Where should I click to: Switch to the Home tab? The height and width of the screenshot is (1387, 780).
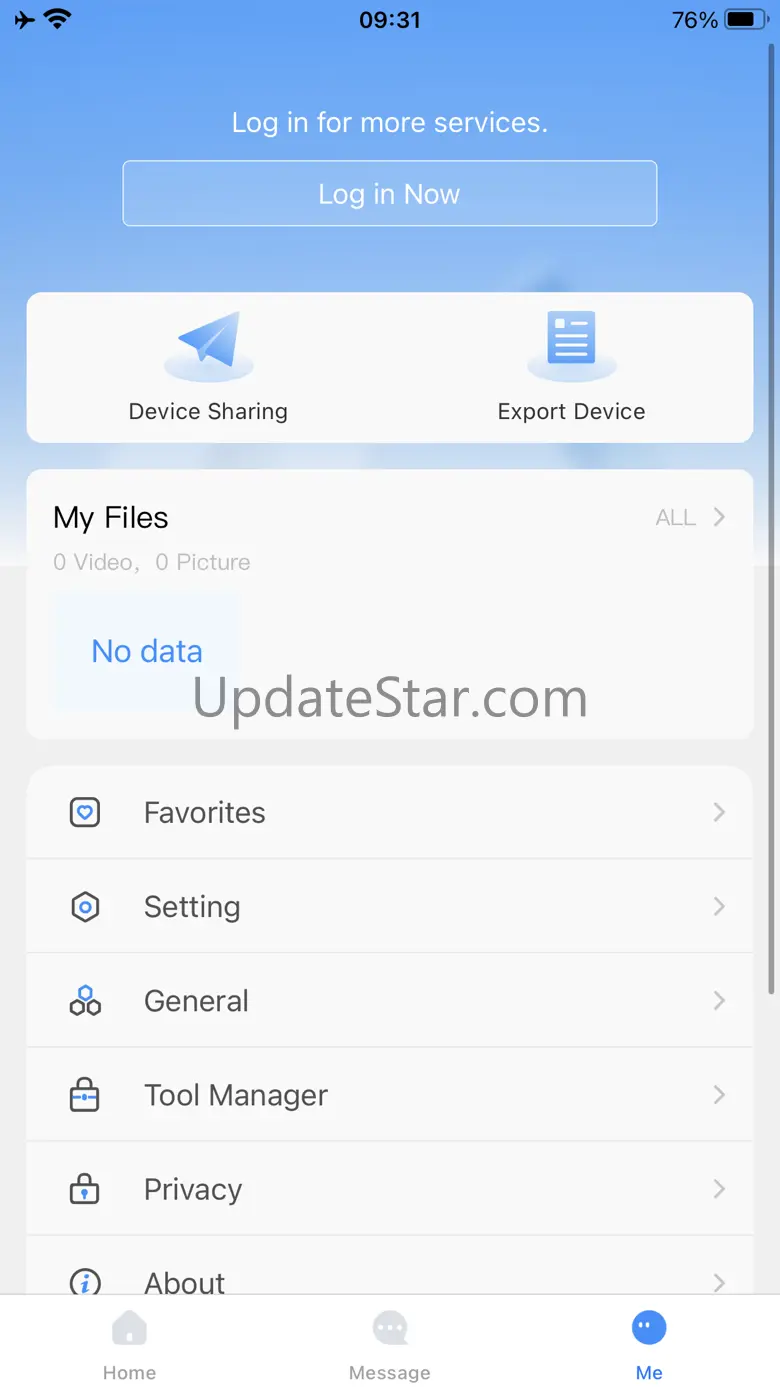pyautogui.click(x=130, y=1345)
